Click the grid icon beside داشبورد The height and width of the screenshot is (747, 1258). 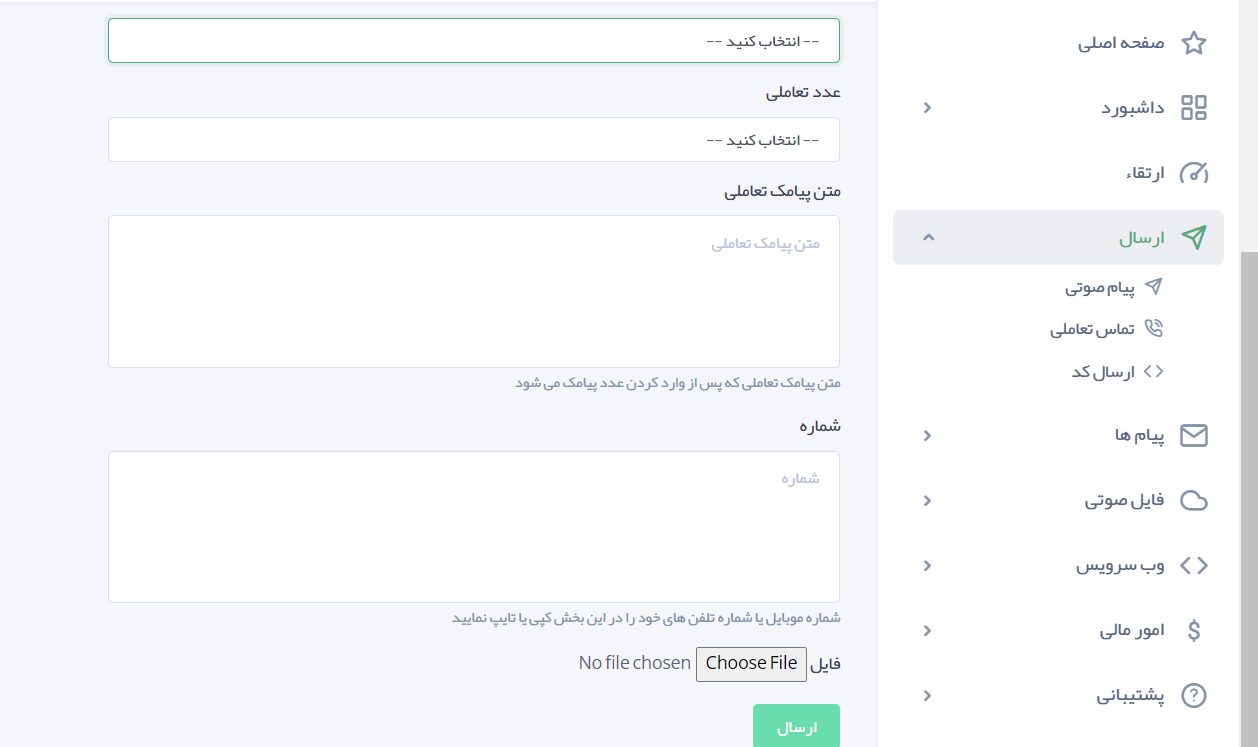click(1194, 108)
